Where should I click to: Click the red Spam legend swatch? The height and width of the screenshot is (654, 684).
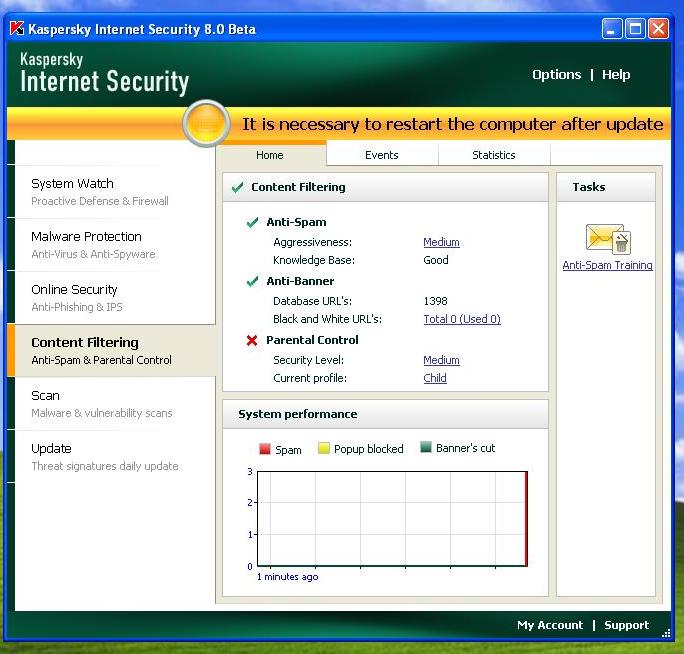pyautogui.click(x=265, y=449)
